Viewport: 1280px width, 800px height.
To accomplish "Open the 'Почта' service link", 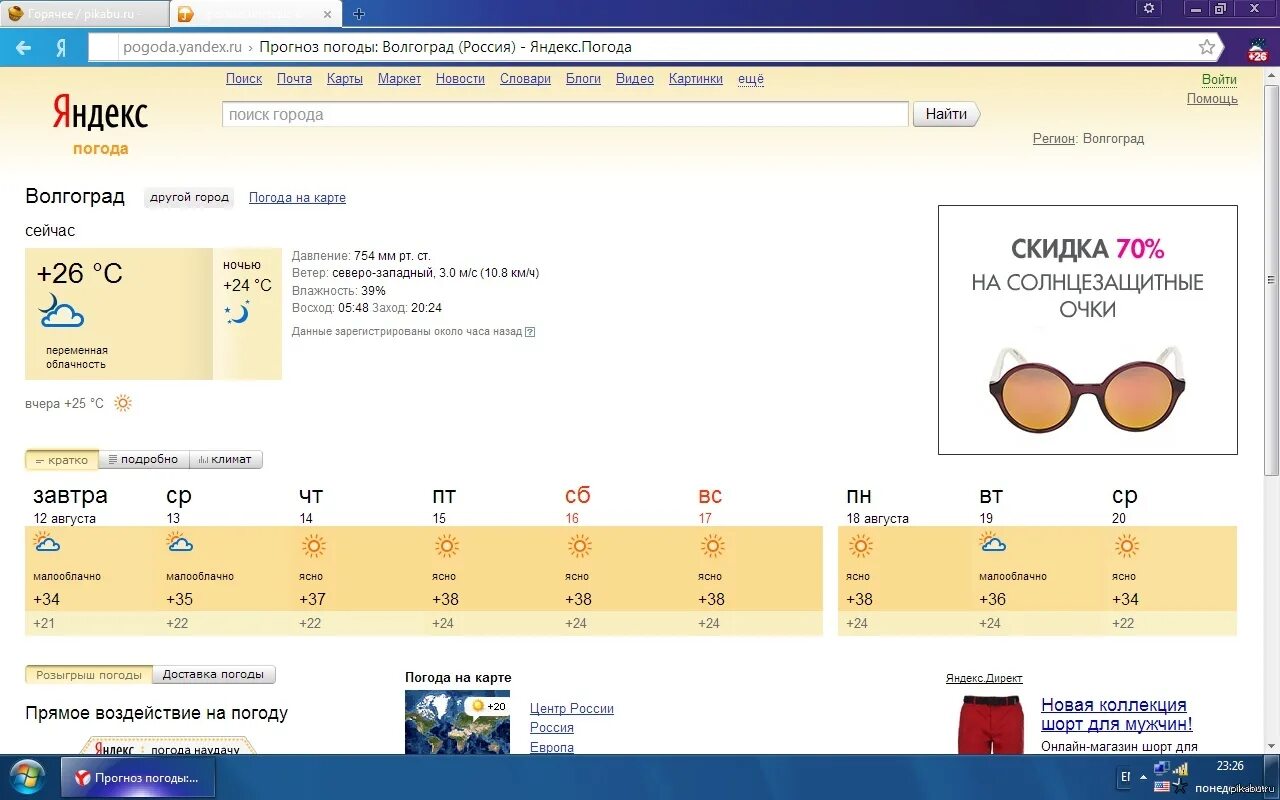I will pyautogui.click(x=294, y=79).
